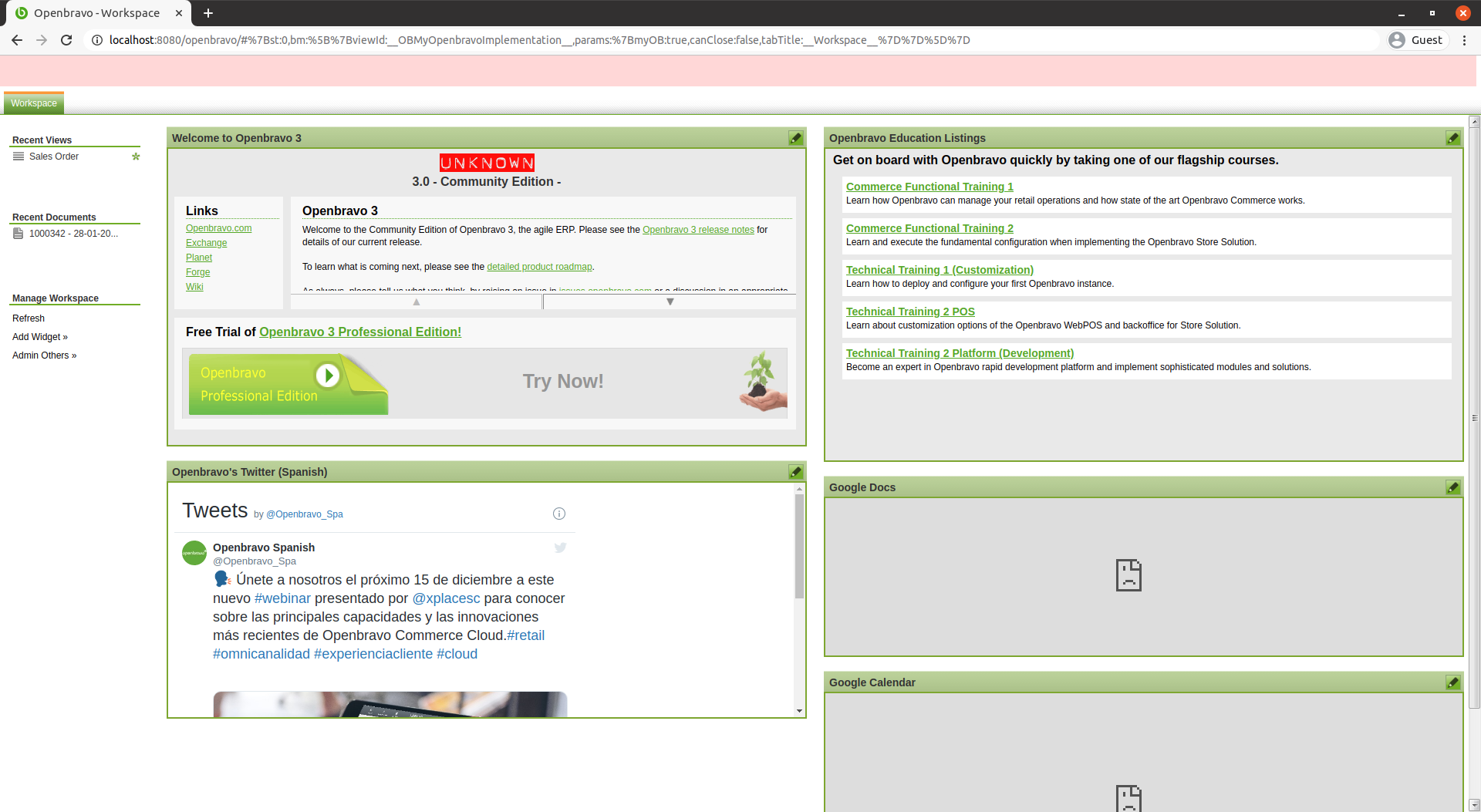This screenshot has height=812, width=1481.
Task: Open recent document 1000342 - 28-01-20...
Action: (73, 234)
